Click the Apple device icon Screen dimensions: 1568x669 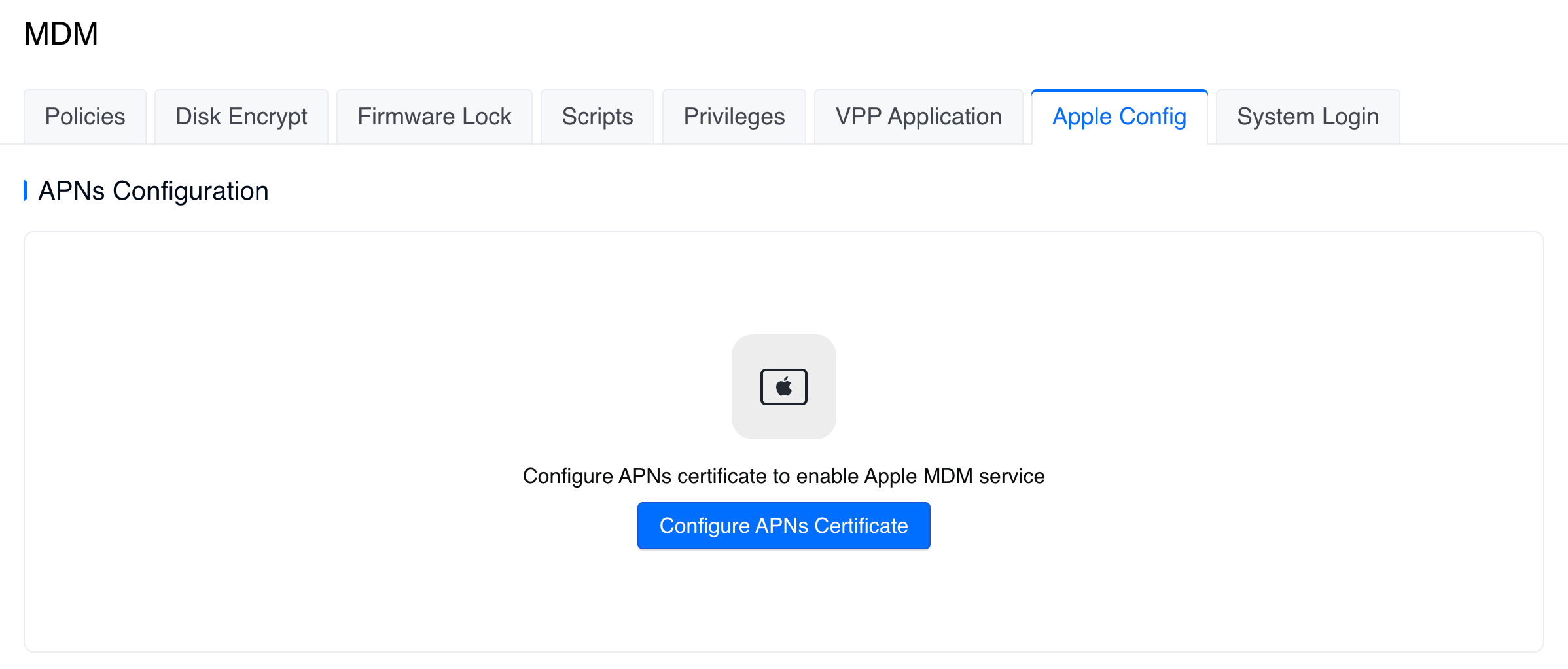tap(783, 387)
